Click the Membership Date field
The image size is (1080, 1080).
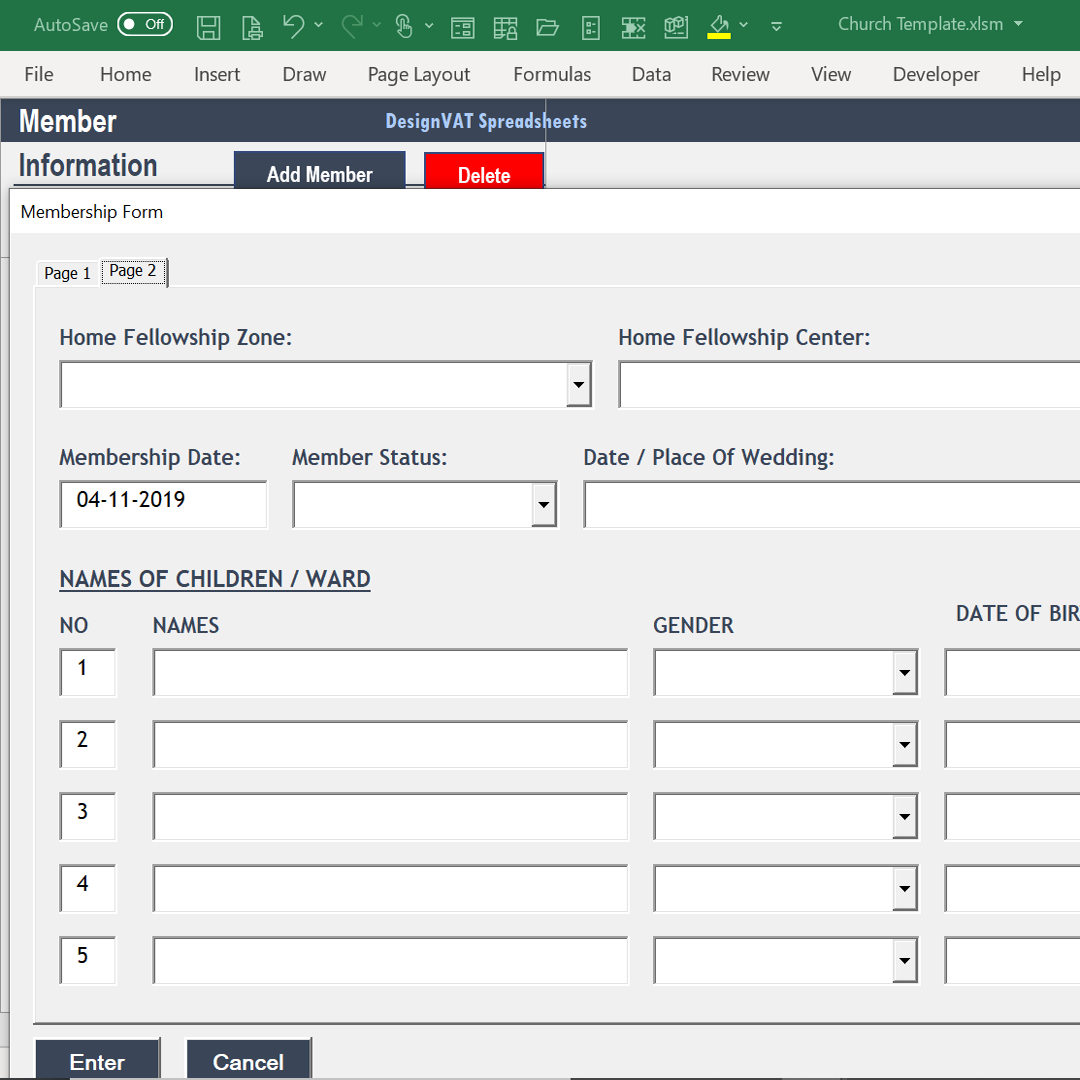(x=163, y=504)
